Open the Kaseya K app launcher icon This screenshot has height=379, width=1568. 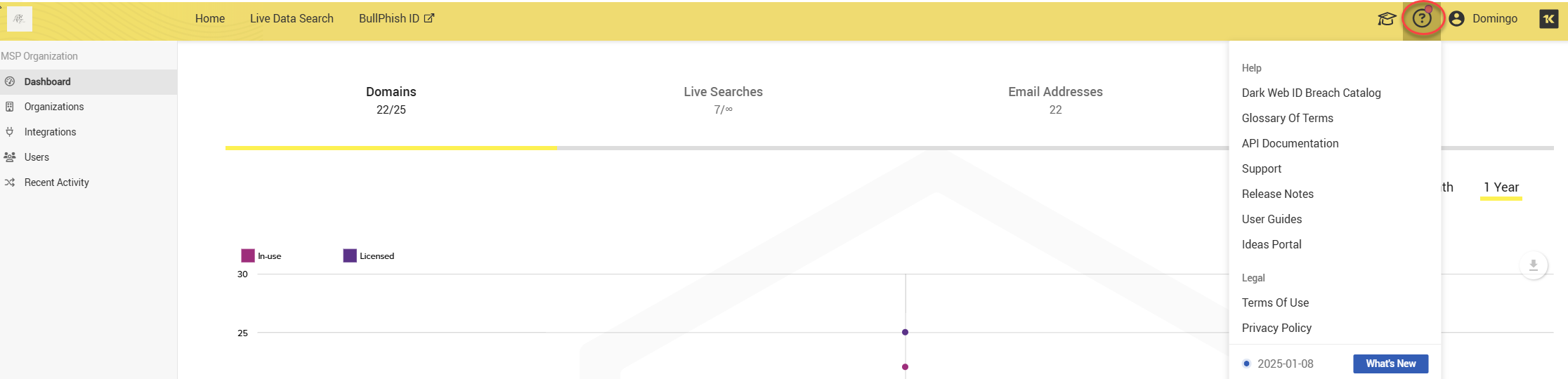(1548, 19)
